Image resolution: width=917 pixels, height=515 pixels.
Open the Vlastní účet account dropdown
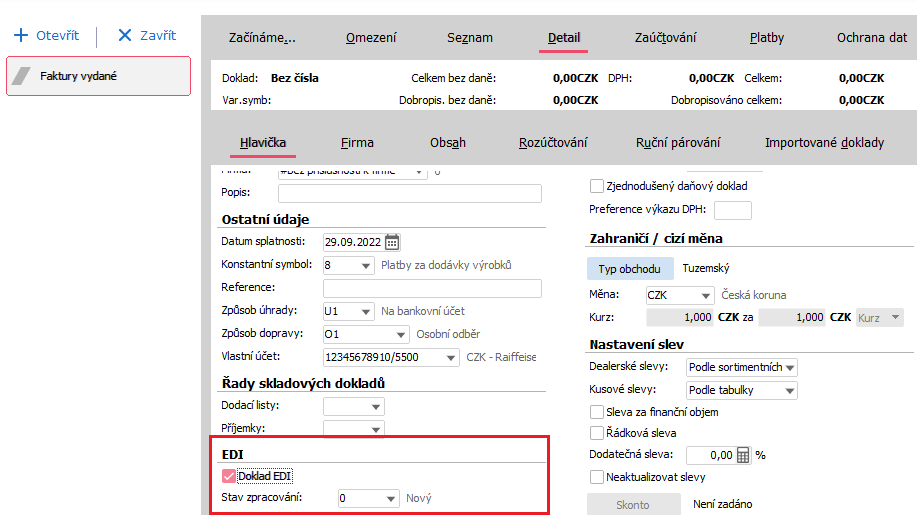452,357
